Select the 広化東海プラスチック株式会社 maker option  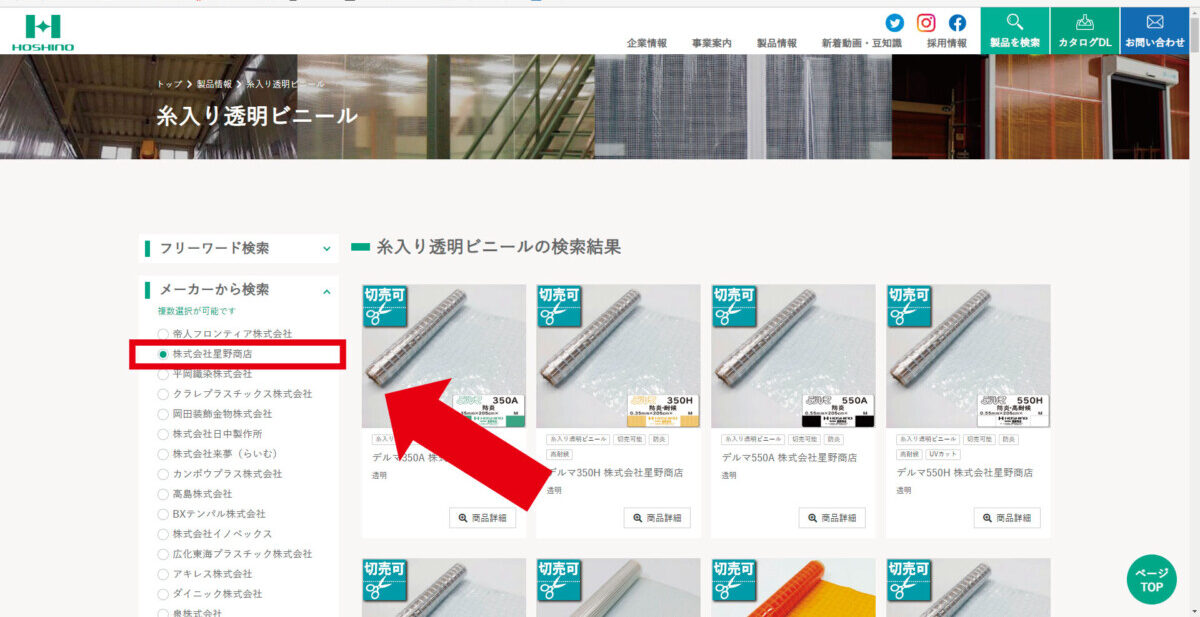(235, 553)
